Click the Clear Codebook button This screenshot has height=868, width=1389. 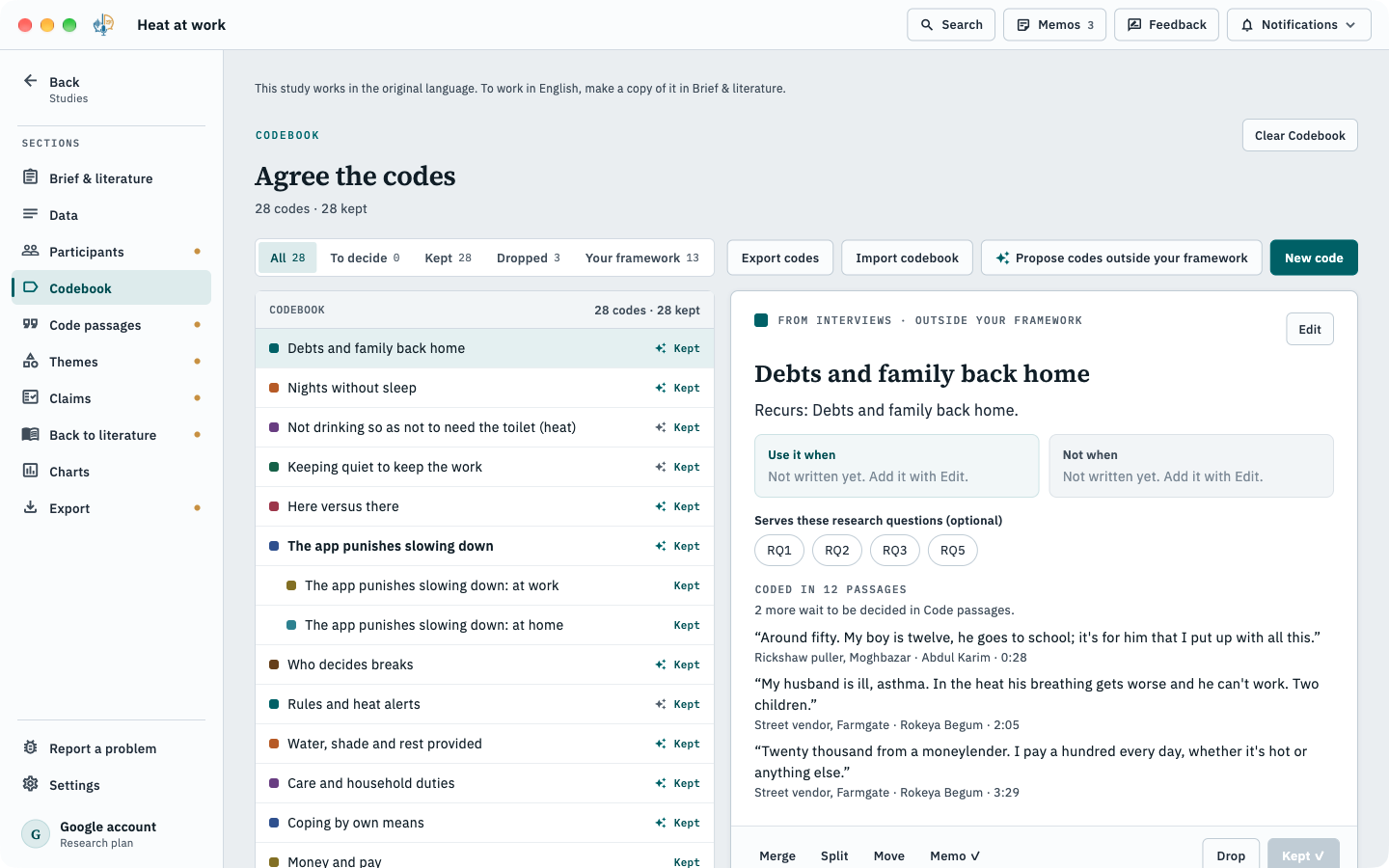pyautogui.click(x=1299, y=135)
